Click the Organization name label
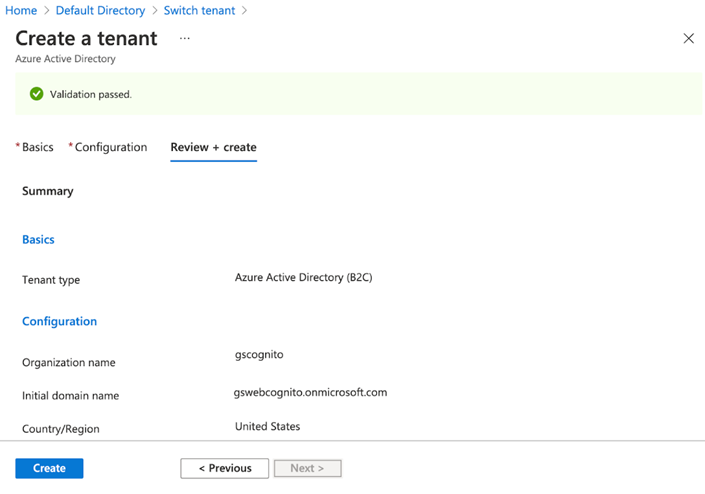 click(x=69, y=362)
